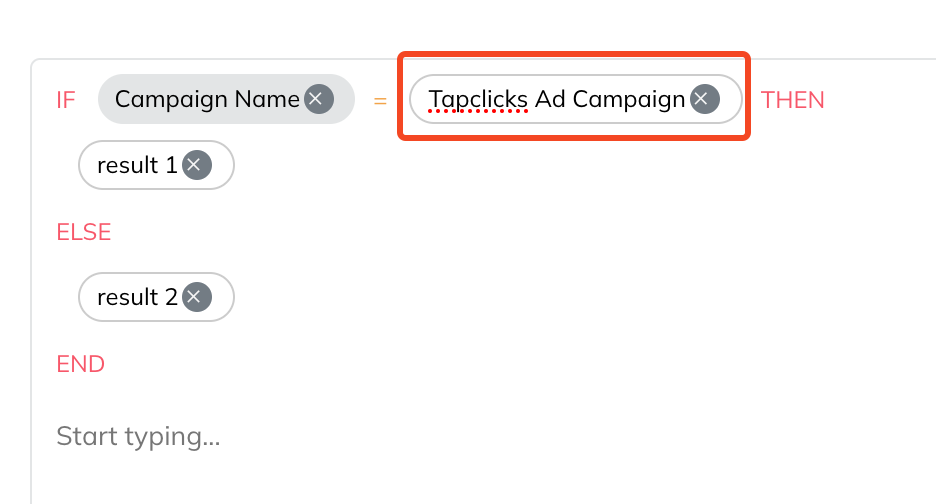936x504 pixels.
Task: Select the Tapclicks Ad Campaign value chip
Action: pyautogui.click(x=575, y=99)
